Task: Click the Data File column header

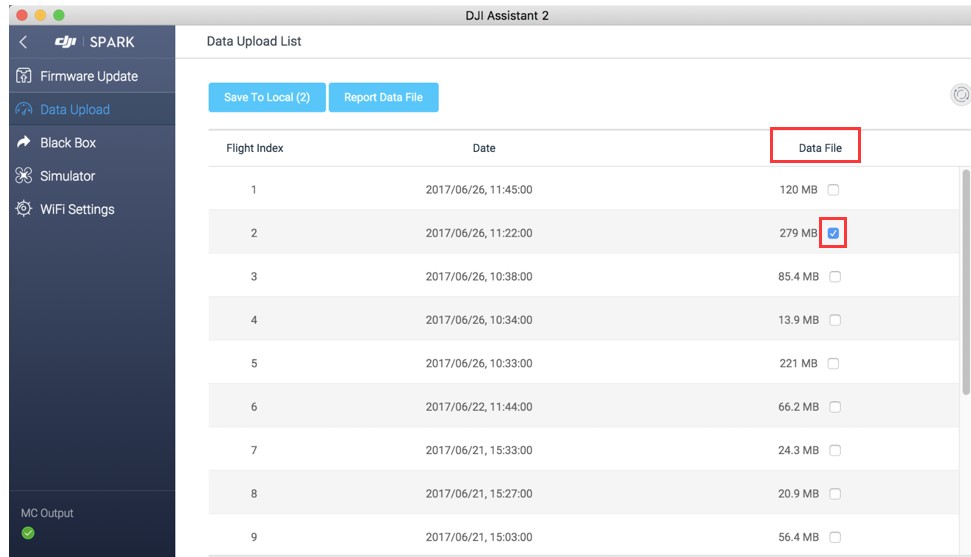Action: [820, 148]
